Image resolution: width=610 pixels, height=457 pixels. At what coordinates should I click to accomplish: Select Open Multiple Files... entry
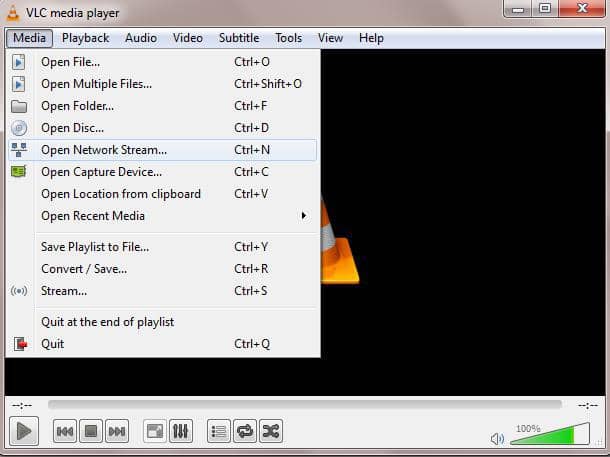click(x=162, y=84)
